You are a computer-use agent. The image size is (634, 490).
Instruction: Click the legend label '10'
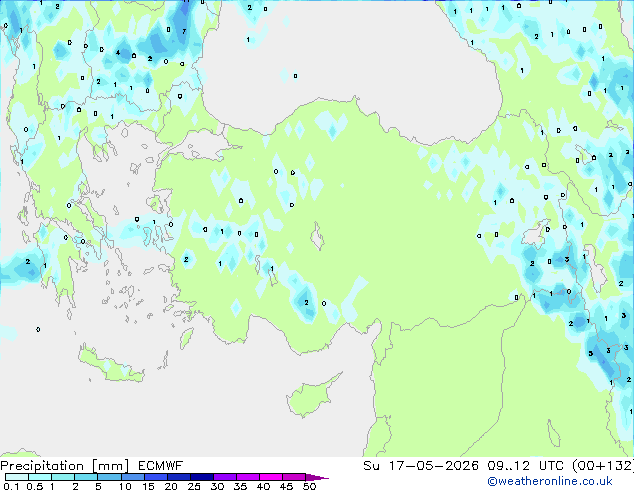[125, 486]
